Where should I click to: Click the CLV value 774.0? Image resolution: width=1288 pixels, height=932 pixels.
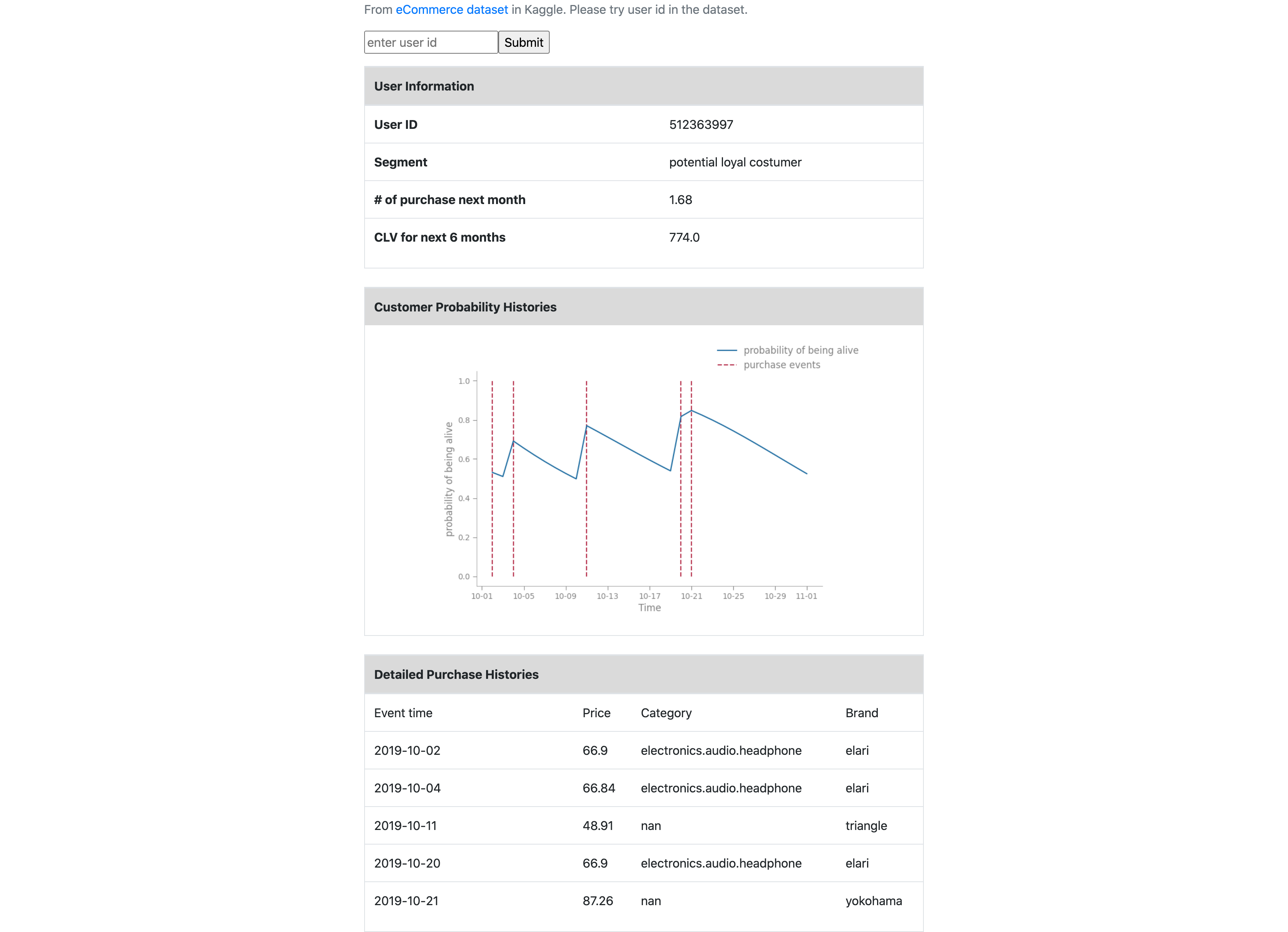pyautogui.click(x=684, y=237)
